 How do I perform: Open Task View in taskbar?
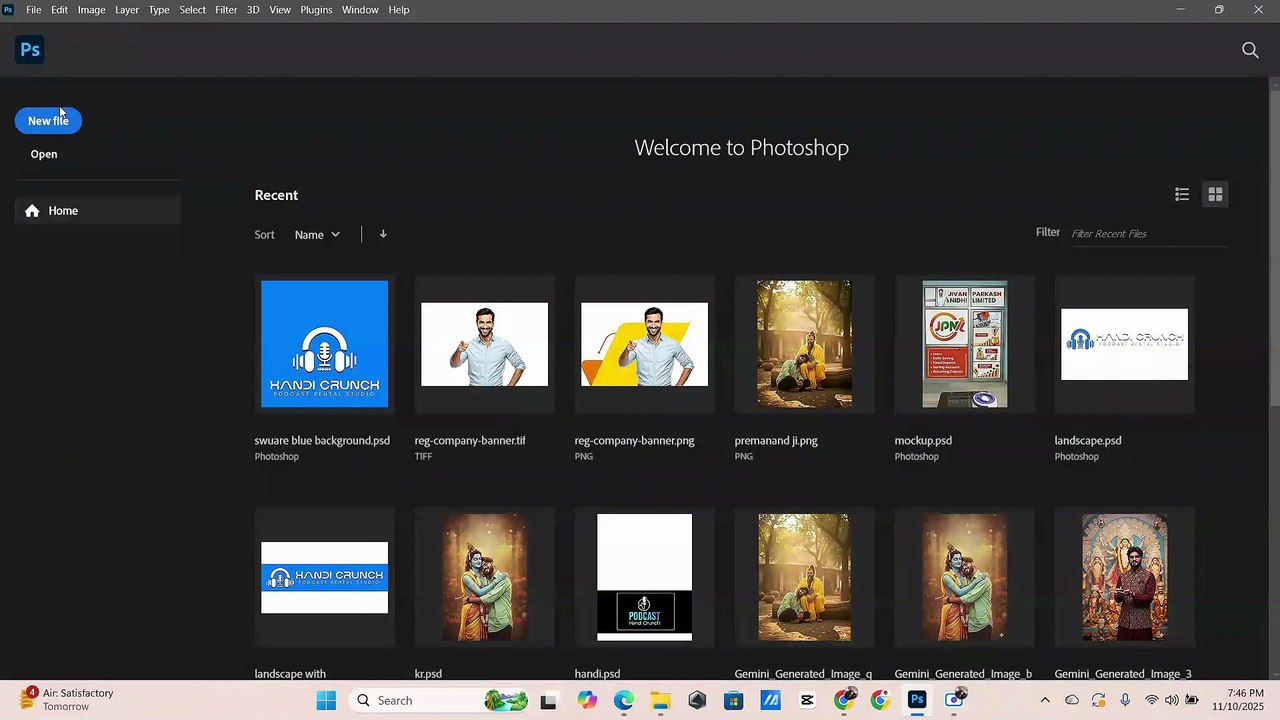pyautogui.click(x=548, y=701)
